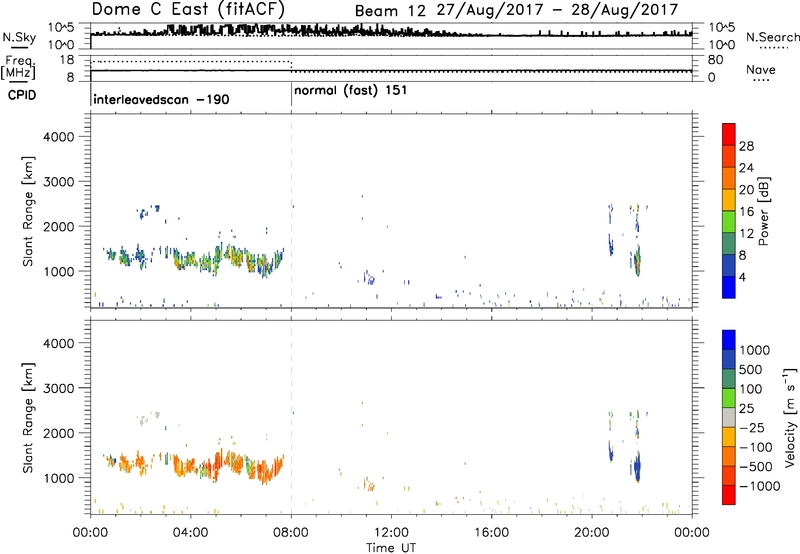Click the '08:00' time axis tick label
Image resolution: width=800 pixels, height=554 pixels.
(x=291, y=533)
